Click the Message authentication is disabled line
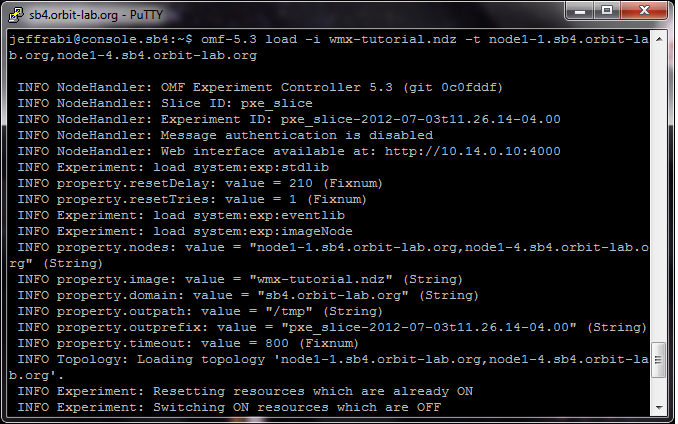 coord(225,135)
